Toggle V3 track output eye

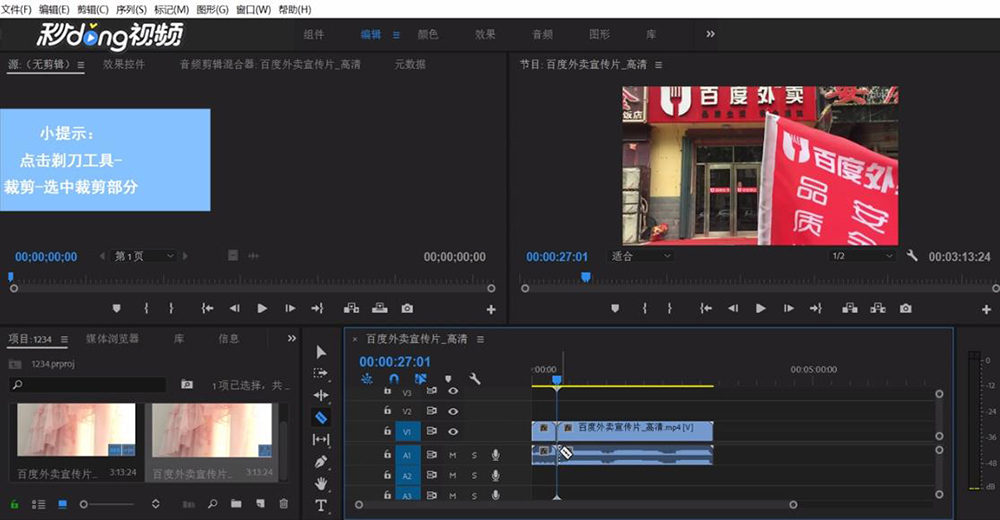coord(453,391)
